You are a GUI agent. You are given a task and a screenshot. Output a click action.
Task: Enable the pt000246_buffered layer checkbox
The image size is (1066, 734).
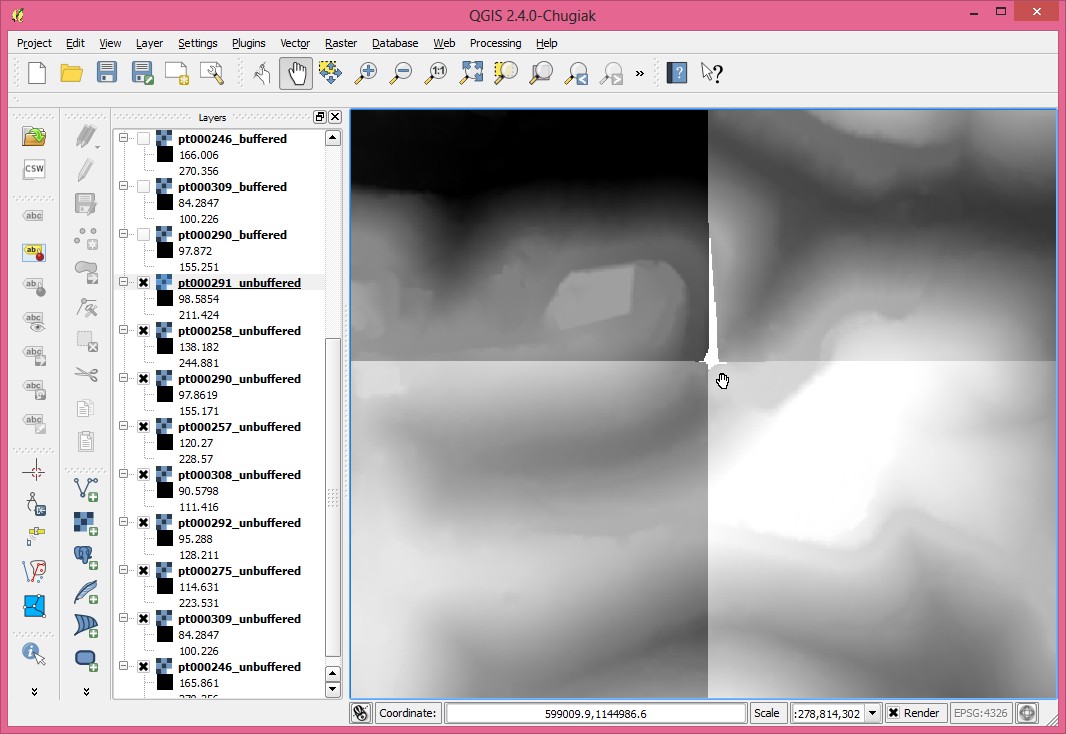click(144, 139)
